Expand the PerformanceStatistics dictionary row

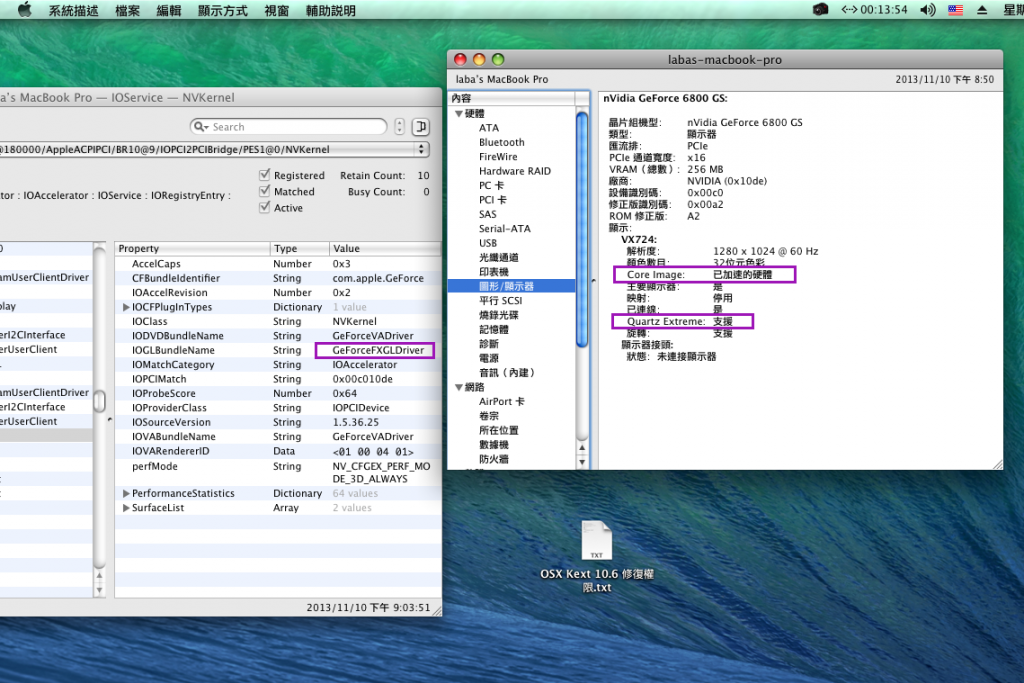(126, 493)
